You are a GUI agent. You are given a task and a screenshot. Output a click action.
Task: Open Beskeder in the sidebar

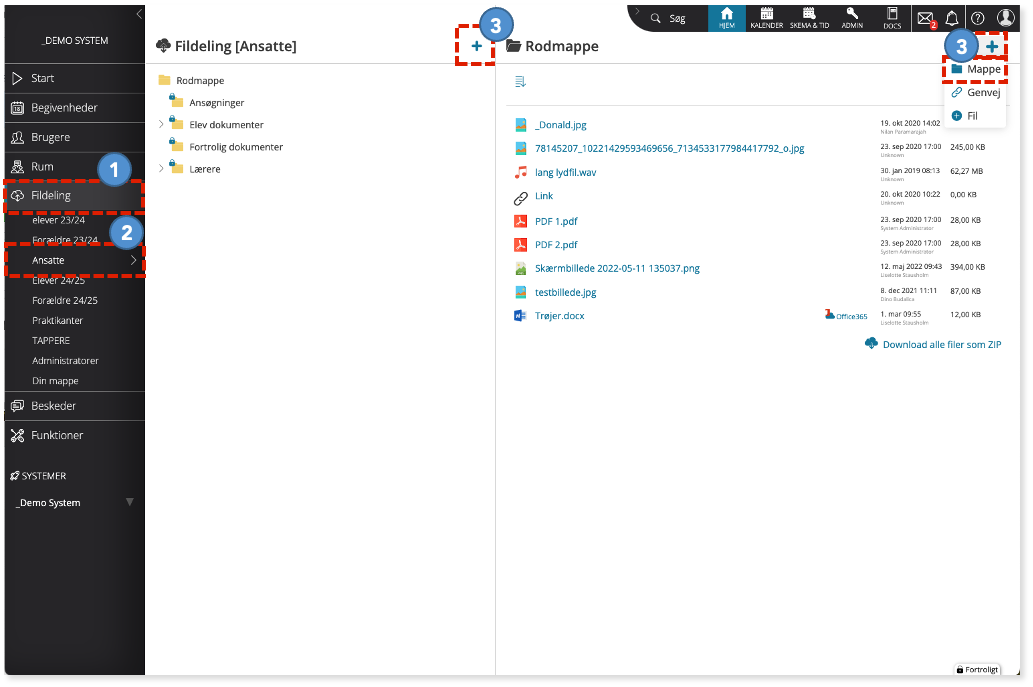74,406
